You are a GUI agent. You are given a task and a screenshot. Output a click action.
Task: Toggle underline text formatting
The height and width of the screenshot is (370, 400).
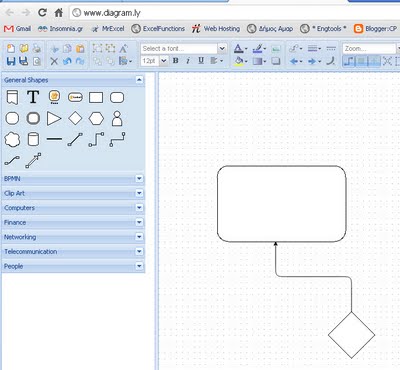(x=201, y=61)
